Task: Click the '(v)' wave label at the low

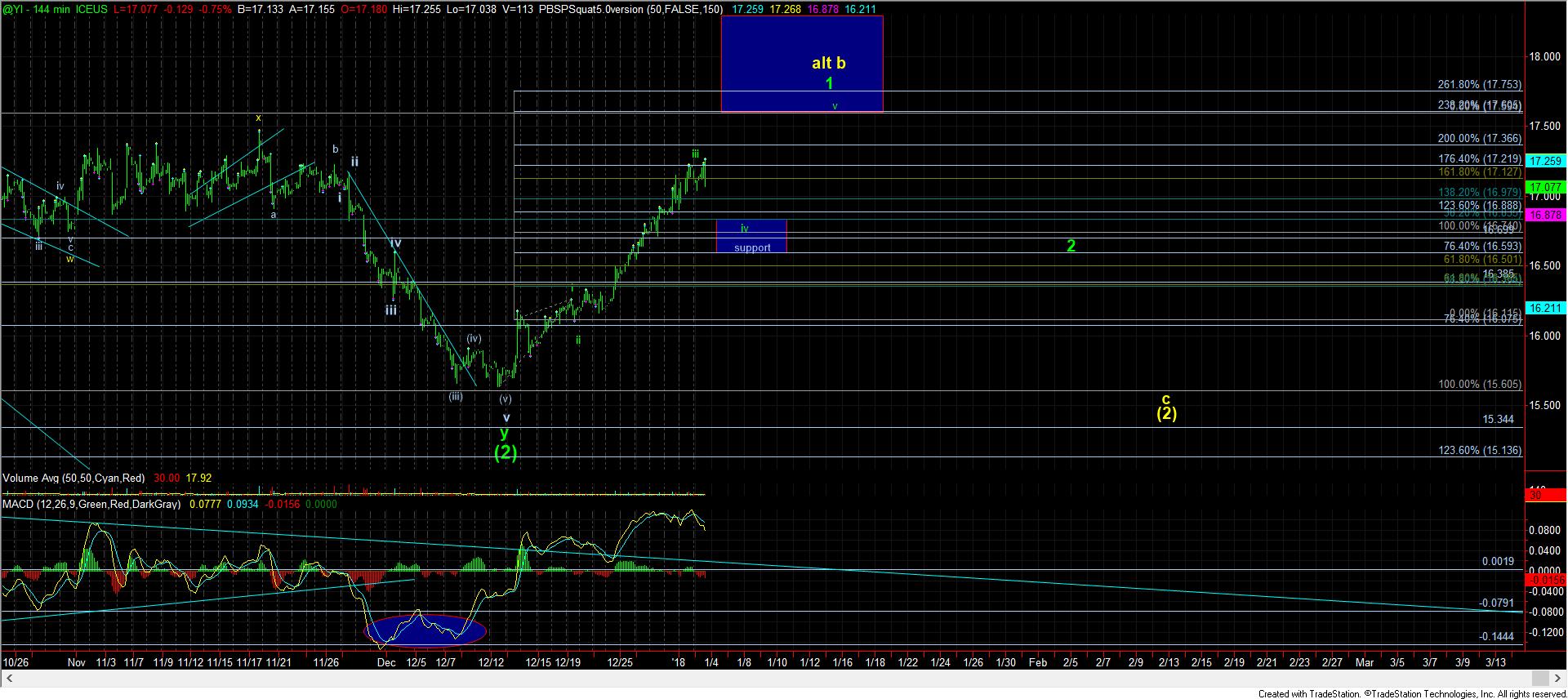Action: tap(506, 399)
